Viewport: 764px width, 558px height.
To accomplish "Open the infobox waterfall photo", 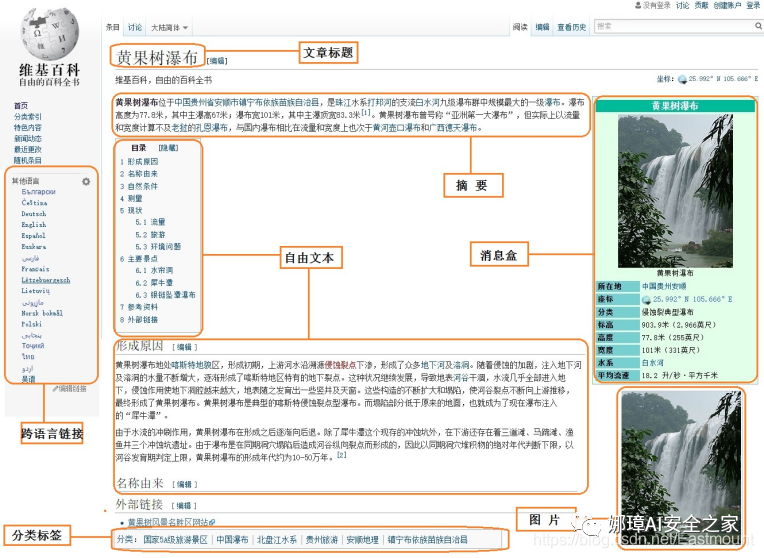I will 675,191.
